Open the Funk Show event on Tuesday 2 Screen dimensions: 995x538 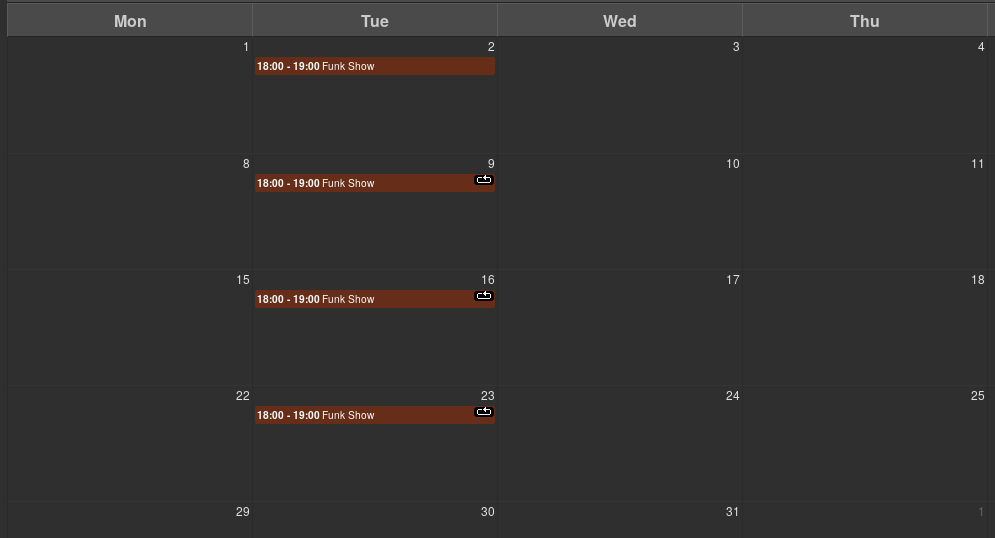(375, 66)
